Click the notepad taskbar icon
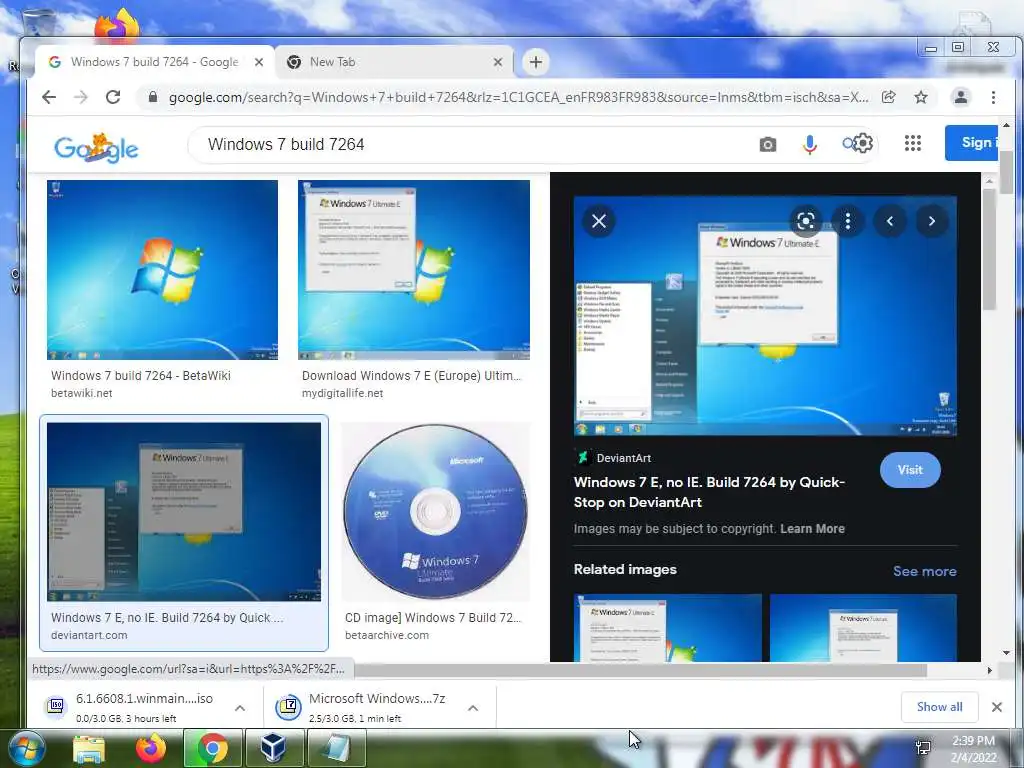1024x768 pixels. [336, 749]
